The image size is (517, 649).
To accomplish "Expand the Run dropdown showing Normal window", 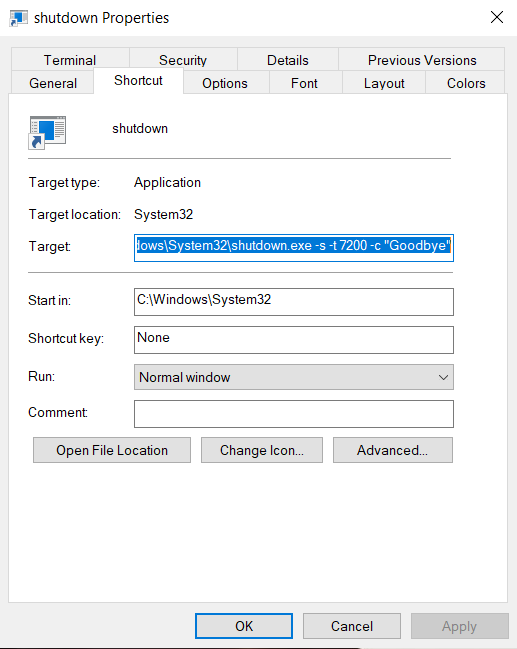I will pos(294,377).
